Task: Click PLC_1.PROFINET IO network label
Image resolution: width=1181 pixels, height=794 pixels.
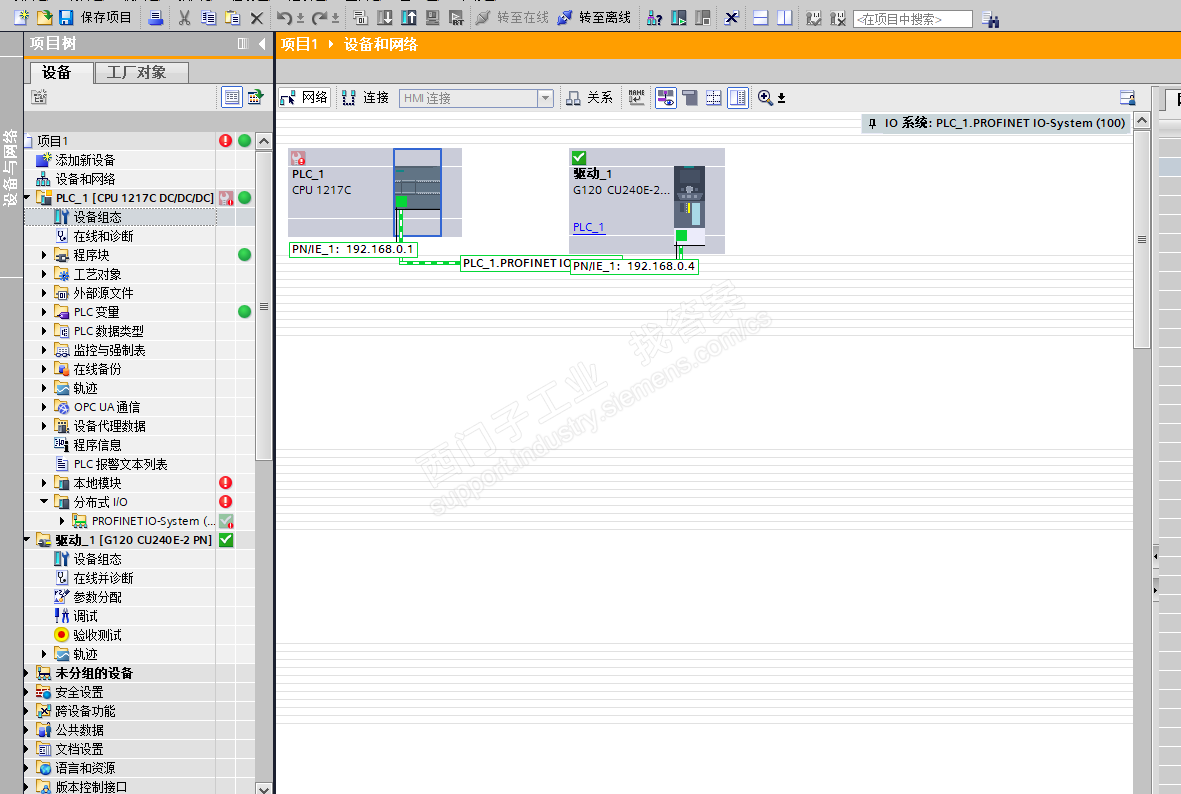Action: [516, 263]
